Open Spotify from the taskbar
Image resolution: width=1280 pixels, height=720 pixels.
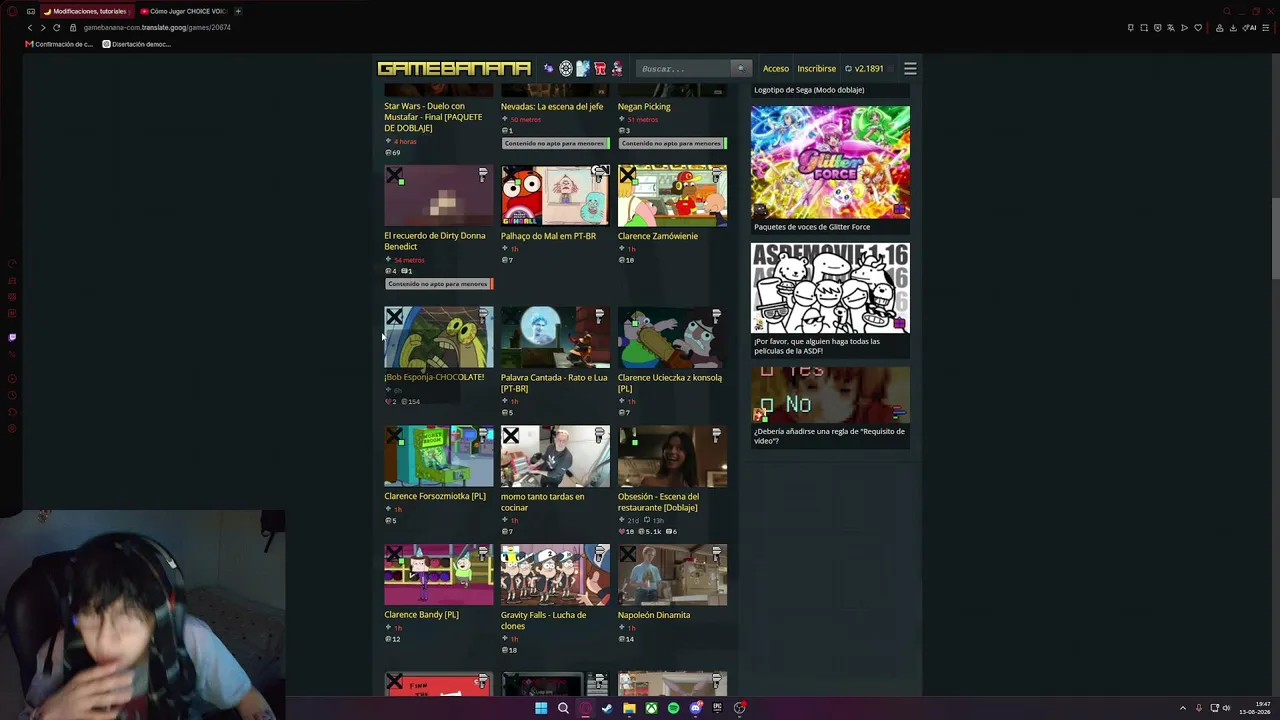click(x=673, y=708)
